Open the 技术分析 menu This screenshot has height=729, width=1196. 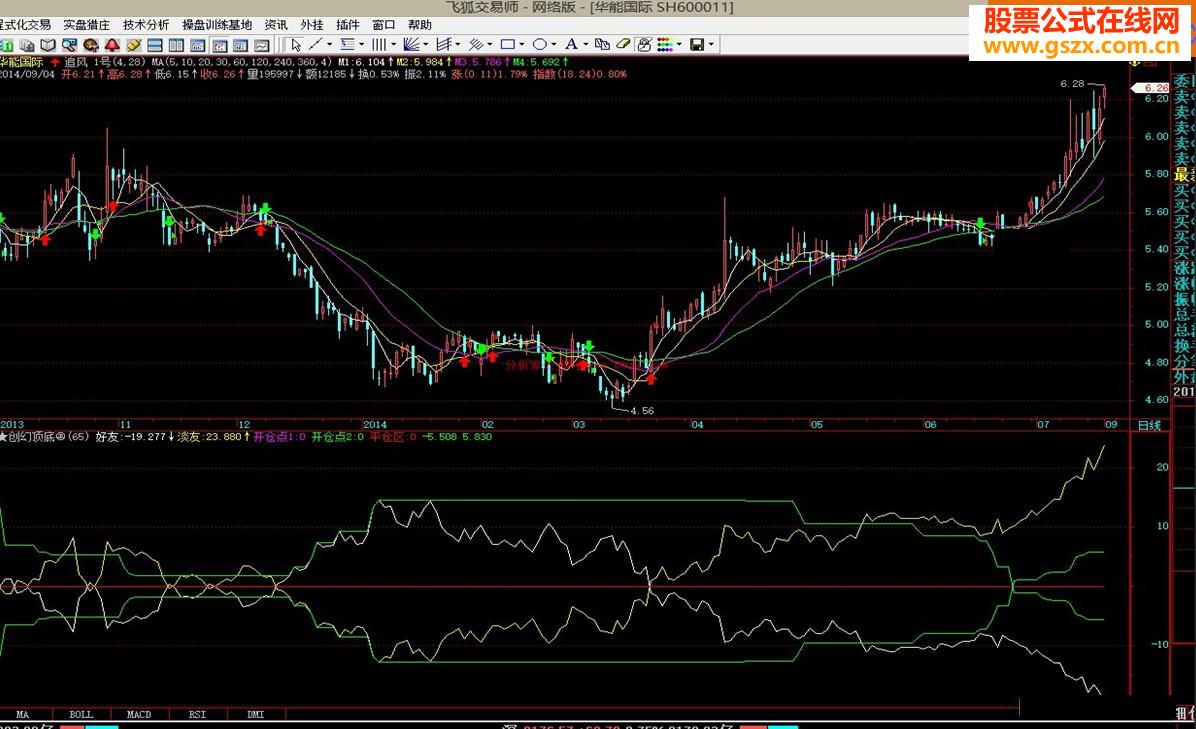click(146, 25)
